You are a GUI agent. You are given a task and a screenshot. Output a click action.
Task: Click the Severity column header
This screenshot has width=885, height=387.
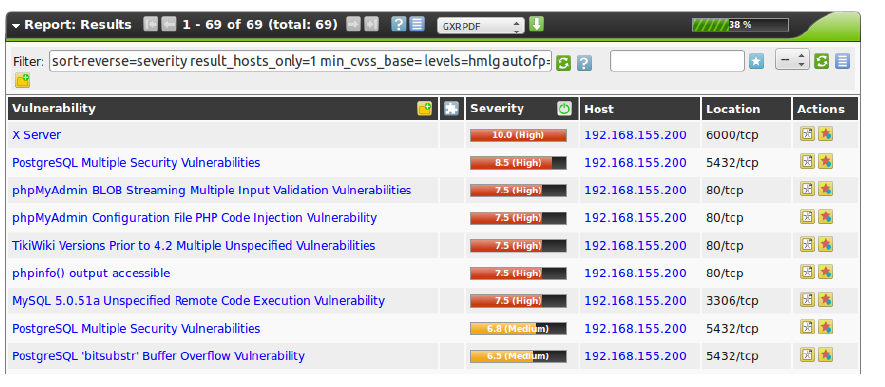[497, 108]
